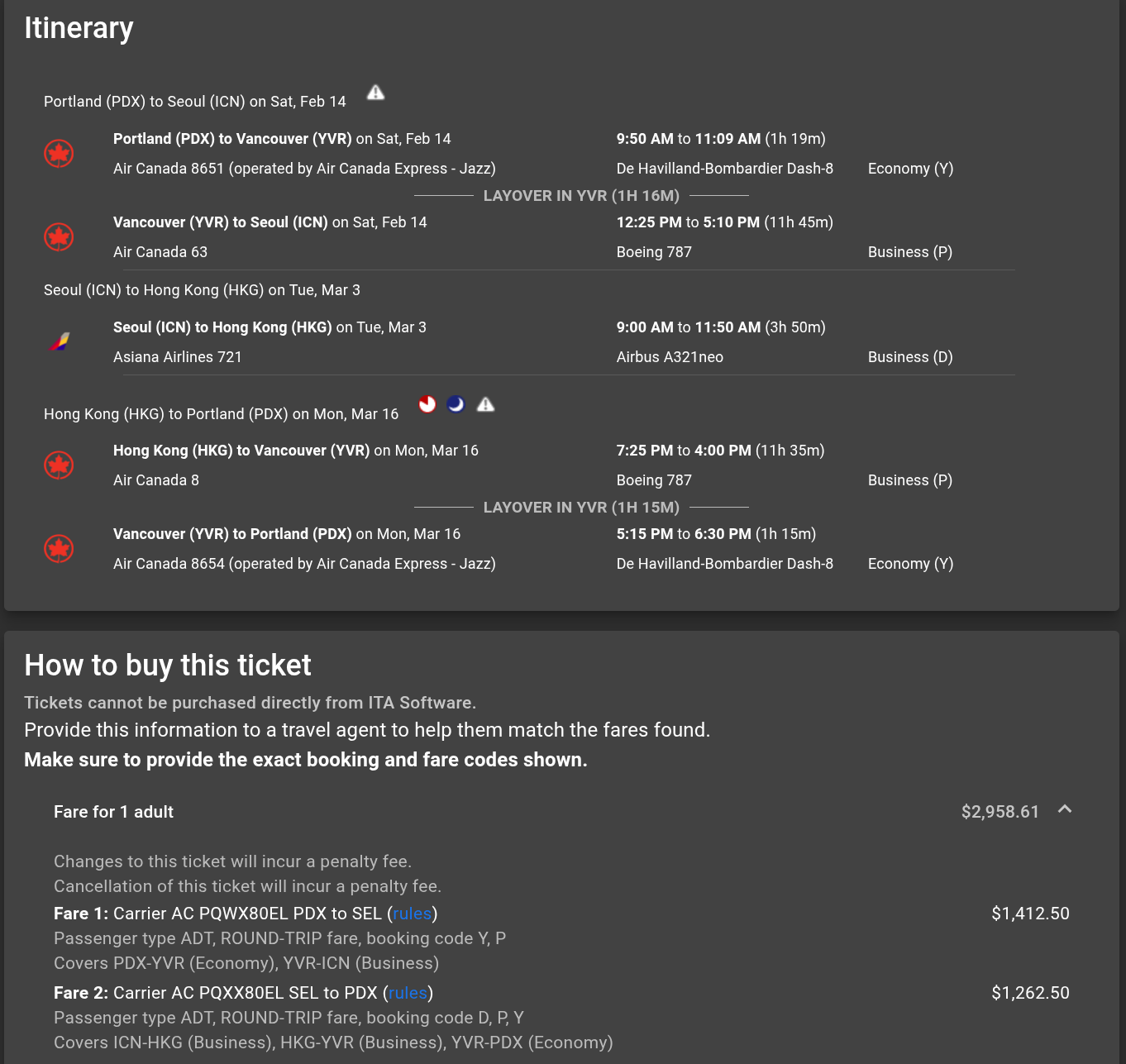Select the Air Canada icon for flight 8654

[x=59, y=549]
